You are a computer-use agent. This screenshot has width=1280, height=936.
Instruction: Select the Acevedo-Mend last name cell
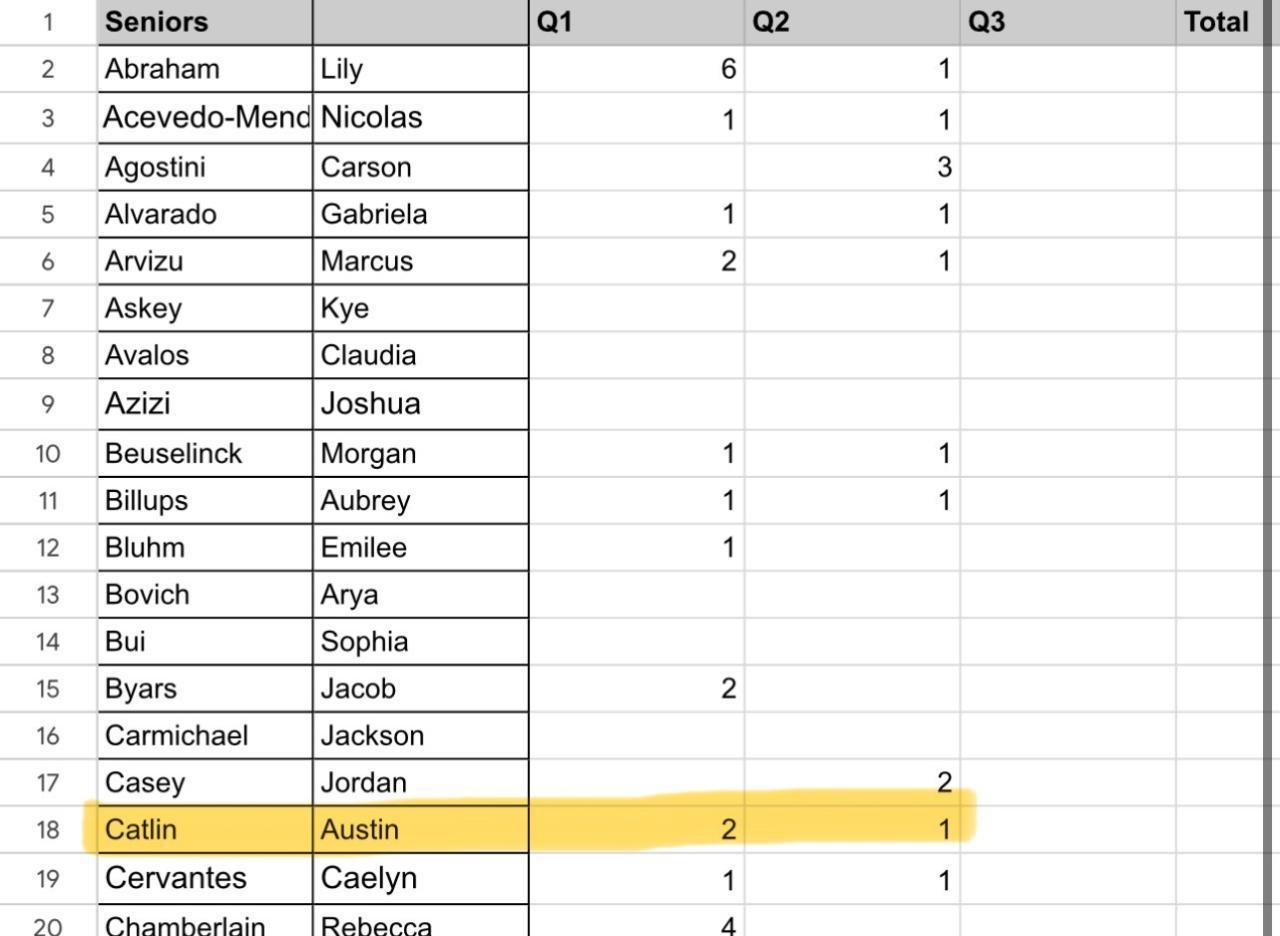204,118
